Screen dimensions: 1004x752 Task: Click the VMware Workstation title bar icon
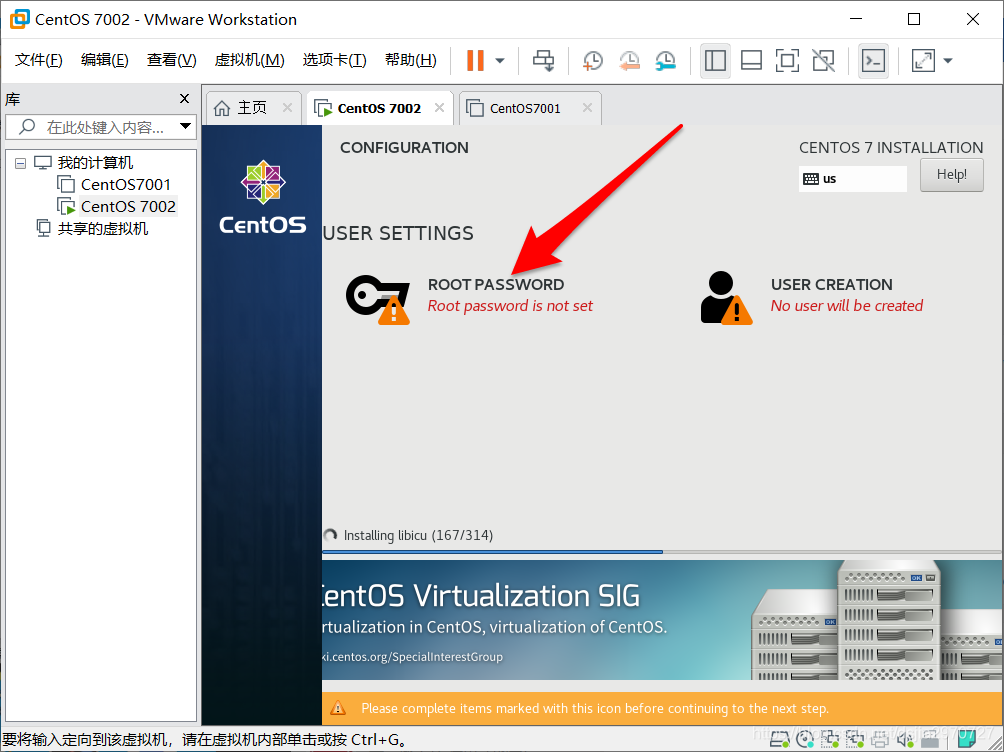click(x=19, y=19)
